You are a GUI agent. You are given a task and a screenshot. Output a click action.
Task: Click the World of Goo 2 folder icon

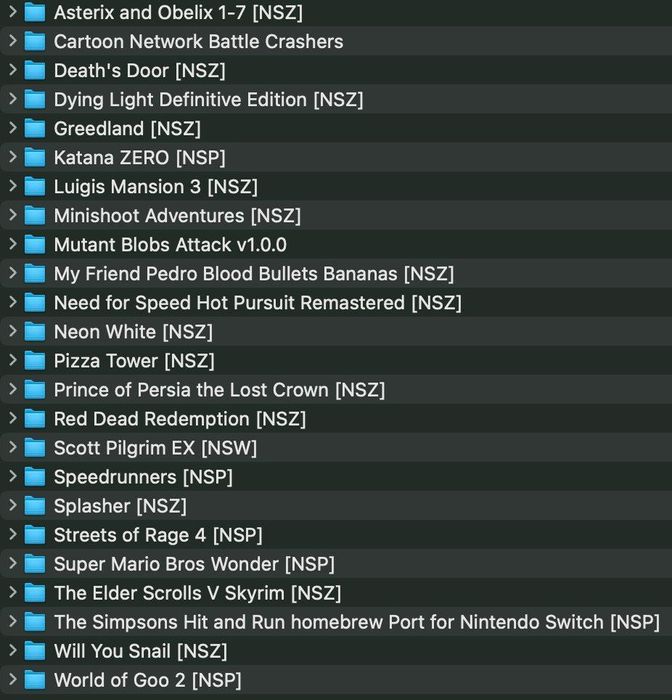[35, 680]
